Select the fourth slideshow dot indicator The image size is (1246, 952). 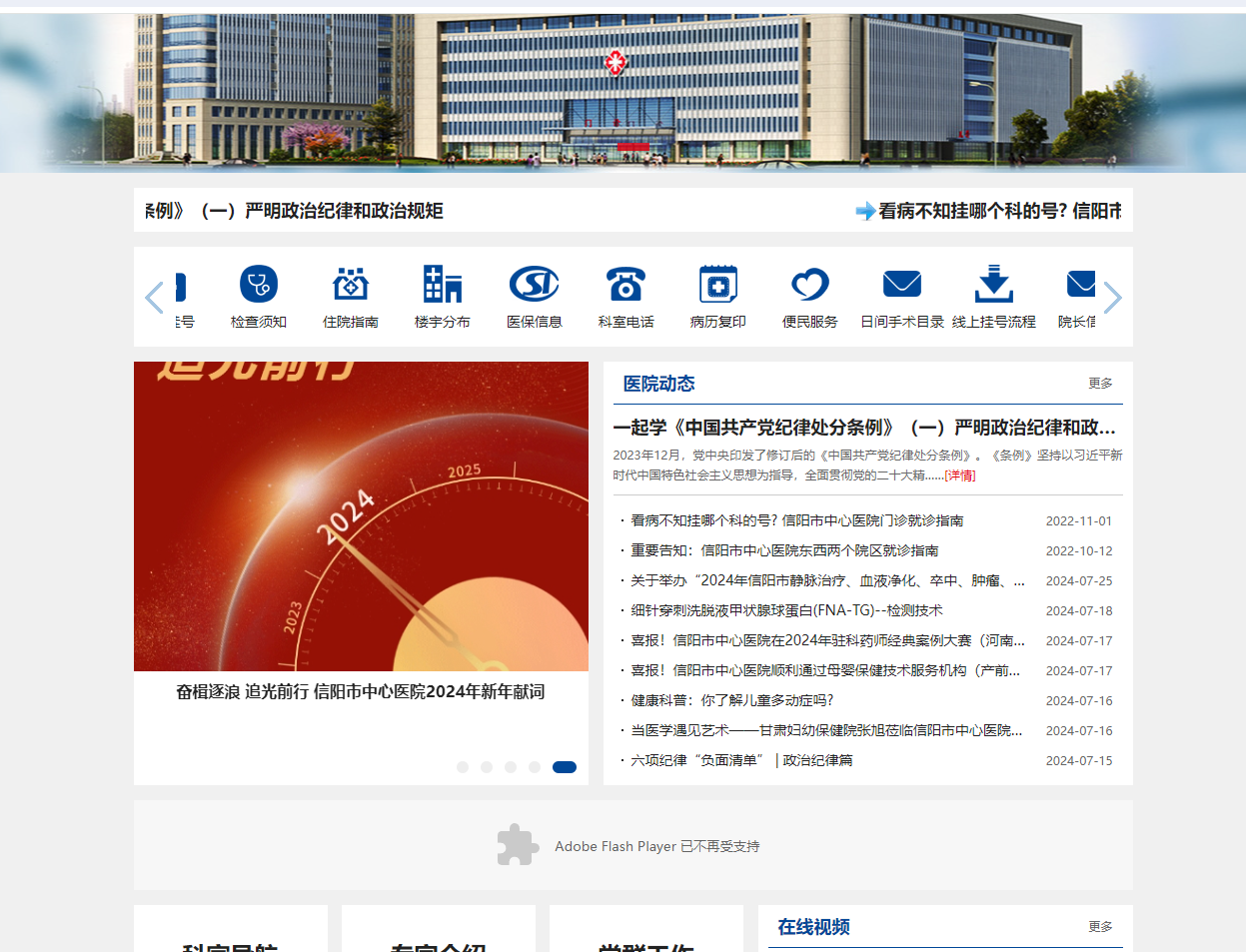pyautogui.click(x=535, y=767)
